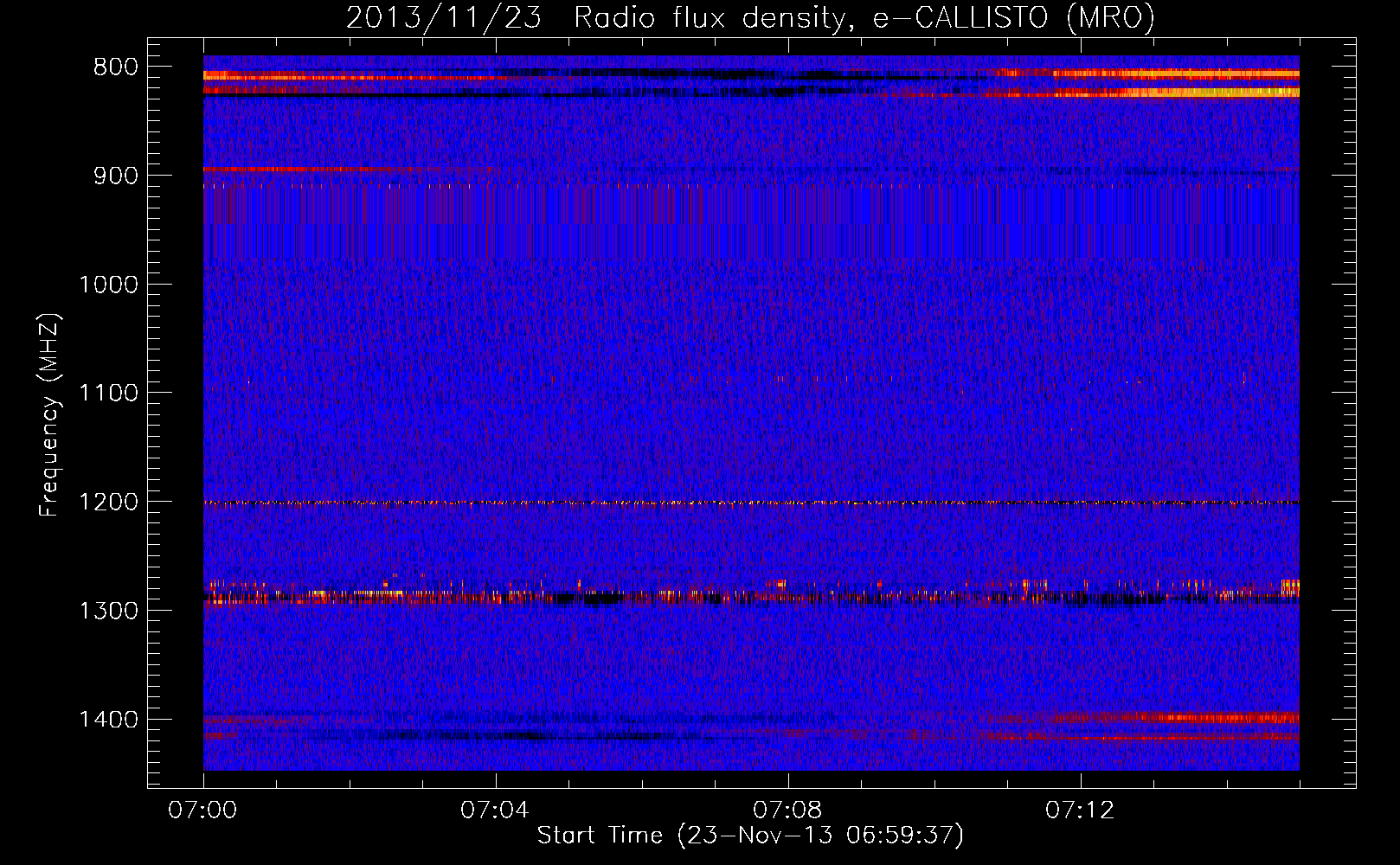The image size is (1400, 865).
Task: Click the 1200 frequency tick label
Action: point(108,503)
